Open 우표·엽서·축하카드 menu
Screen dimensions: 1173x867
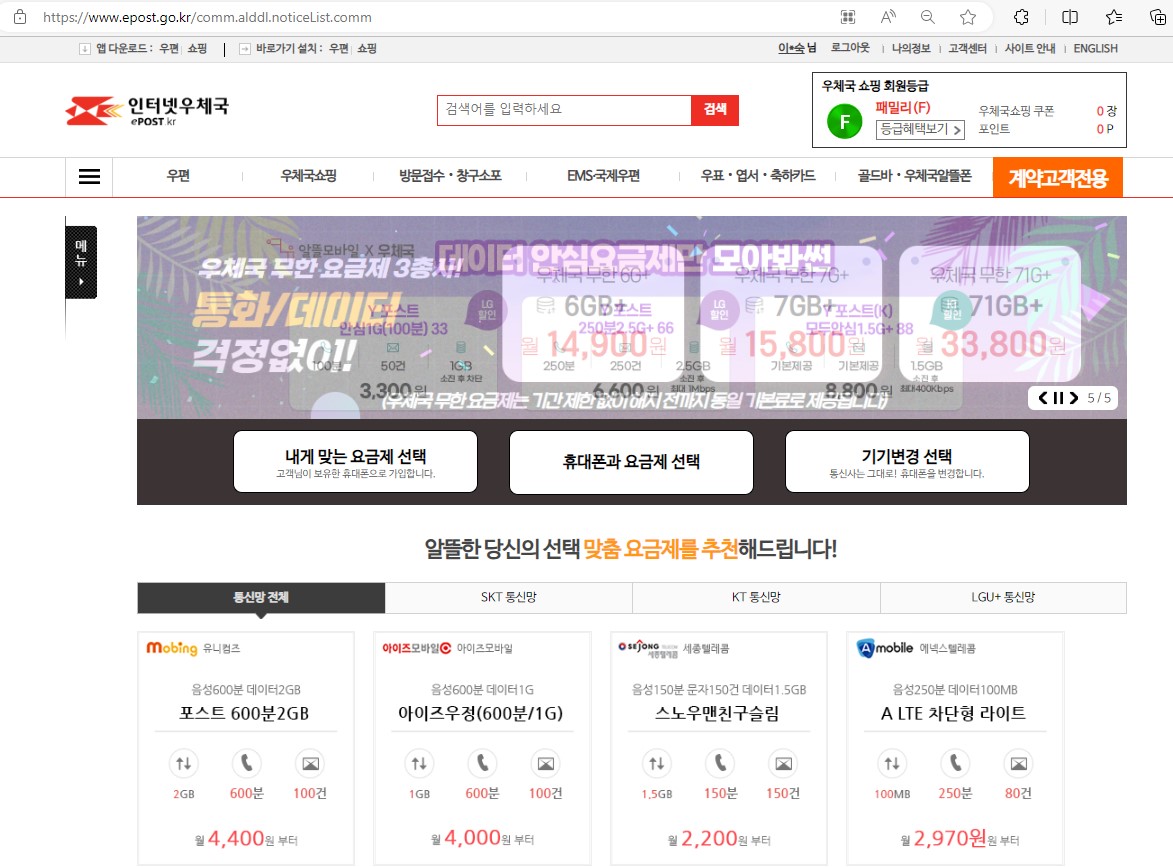[x=758, y=176]
